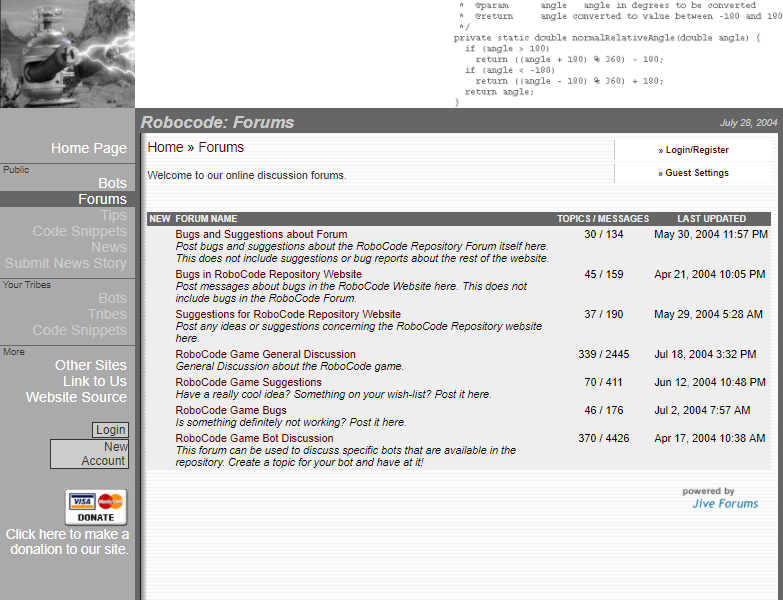Click 'May 30, 2004 11:57 PM' date
Screen dimensions: 783x600
click(711, 234)
